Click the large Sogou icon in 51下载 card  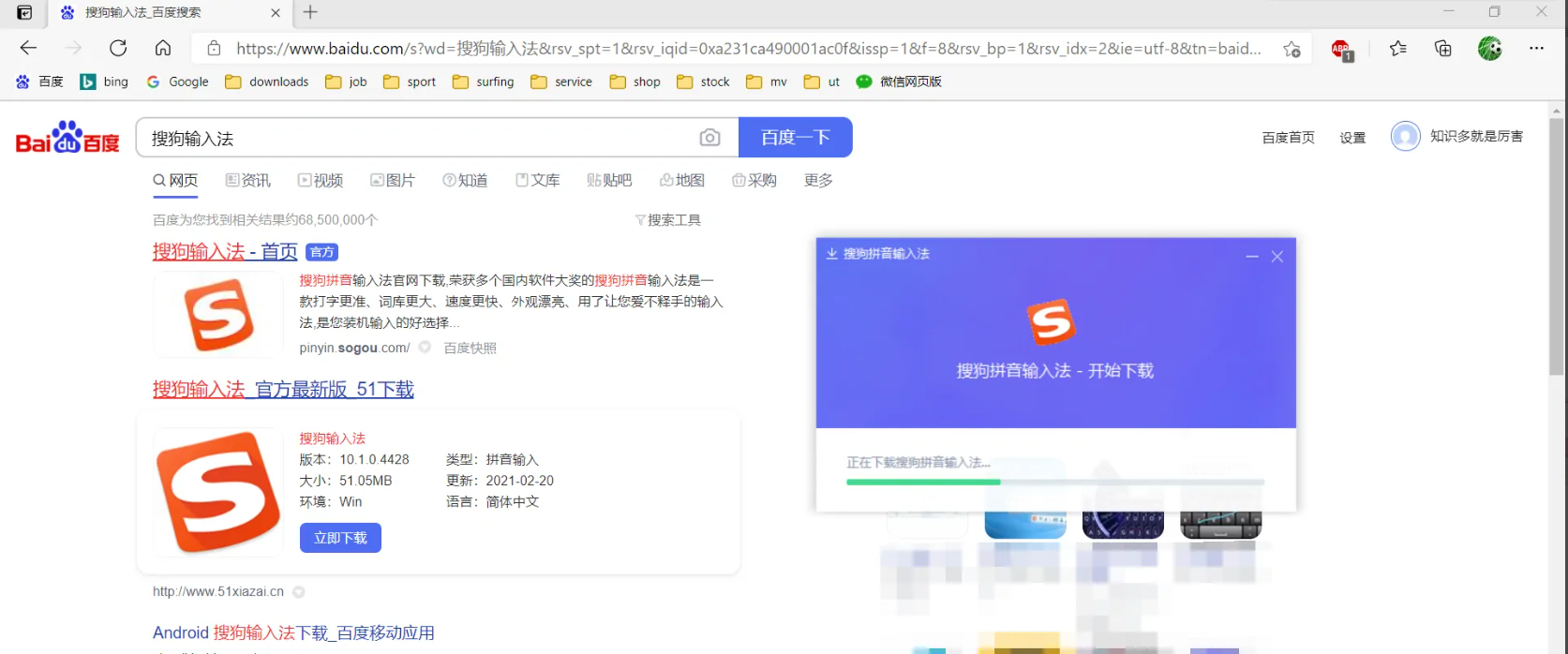tap(218, 492)
